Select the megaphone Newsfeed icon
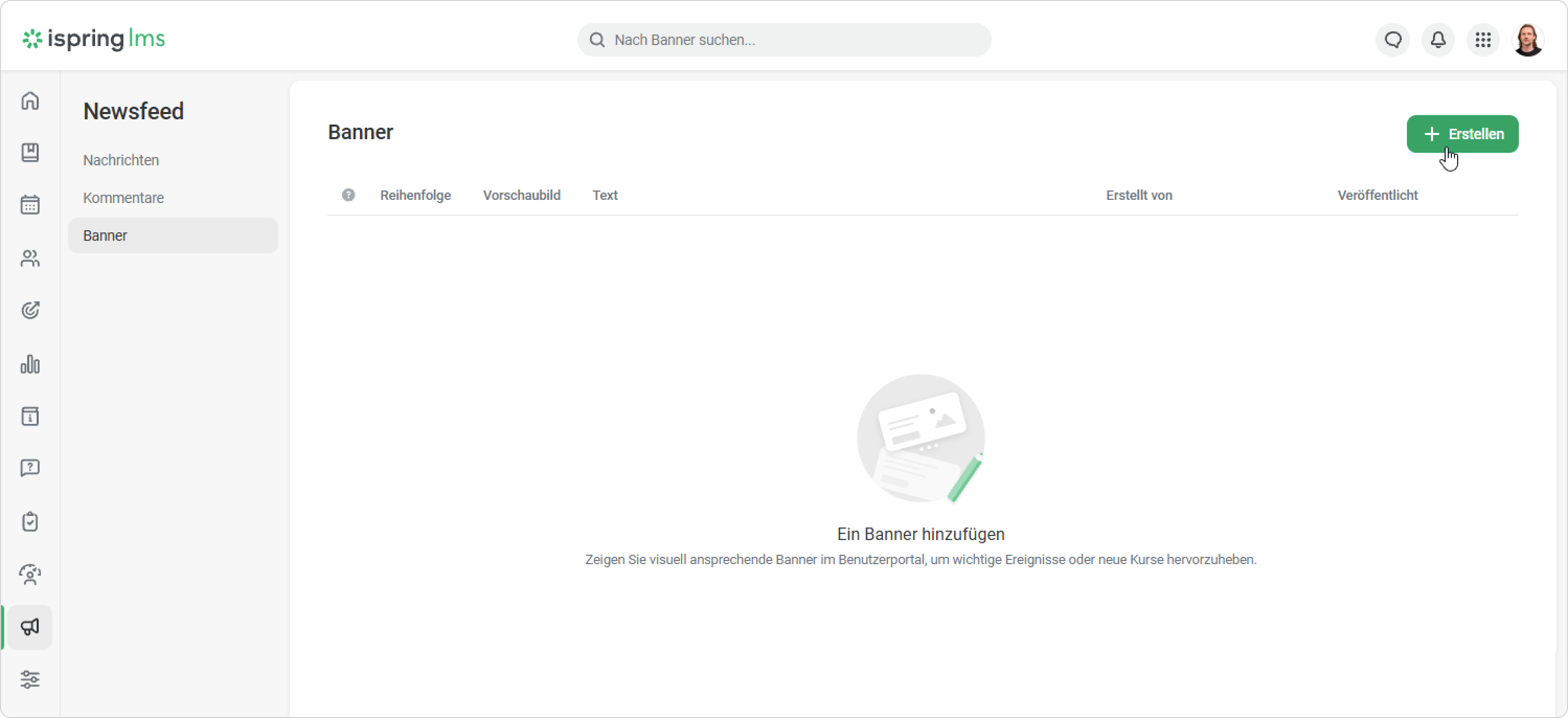1568x718 pixels. [30, 627]
